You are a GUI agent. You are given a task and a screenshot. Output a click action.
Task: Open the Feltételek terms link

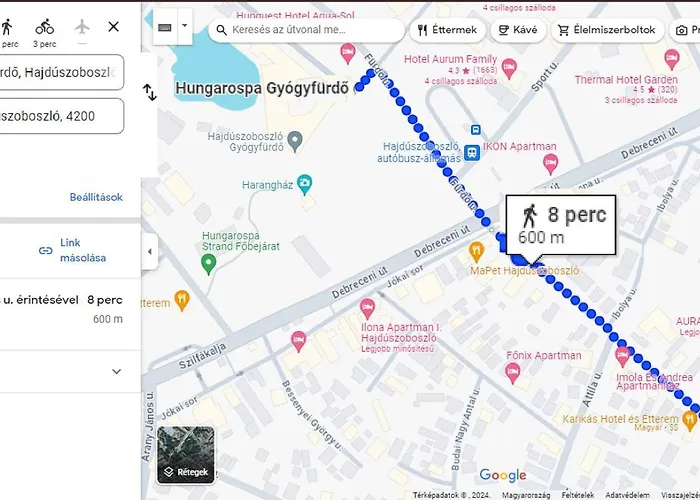[578, 495]
